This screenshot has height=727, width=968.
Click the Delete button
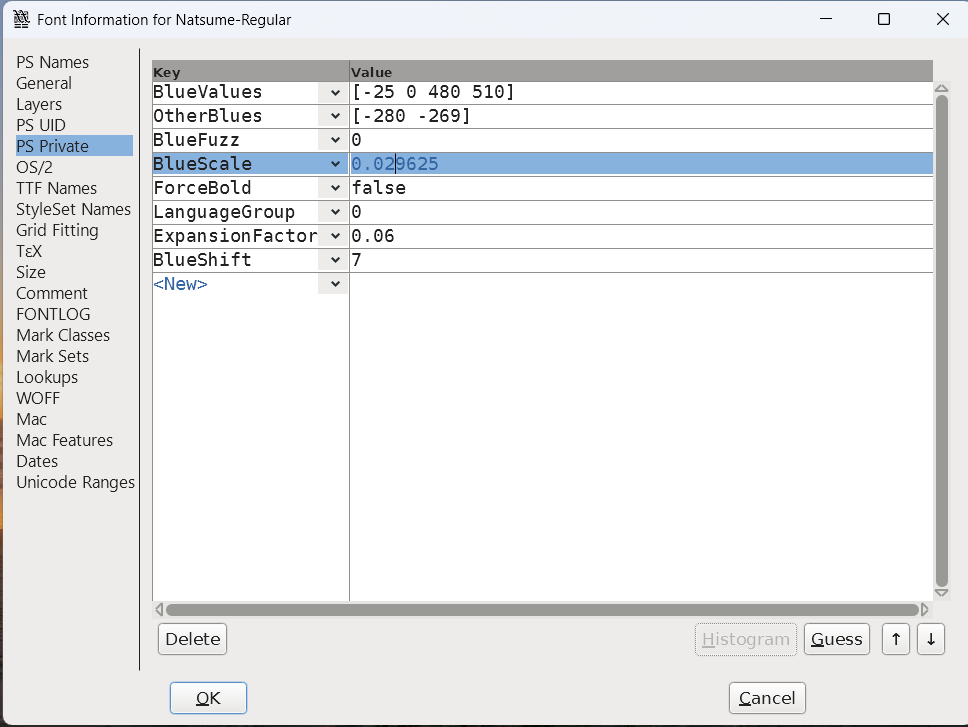click(x=192, y=638)
